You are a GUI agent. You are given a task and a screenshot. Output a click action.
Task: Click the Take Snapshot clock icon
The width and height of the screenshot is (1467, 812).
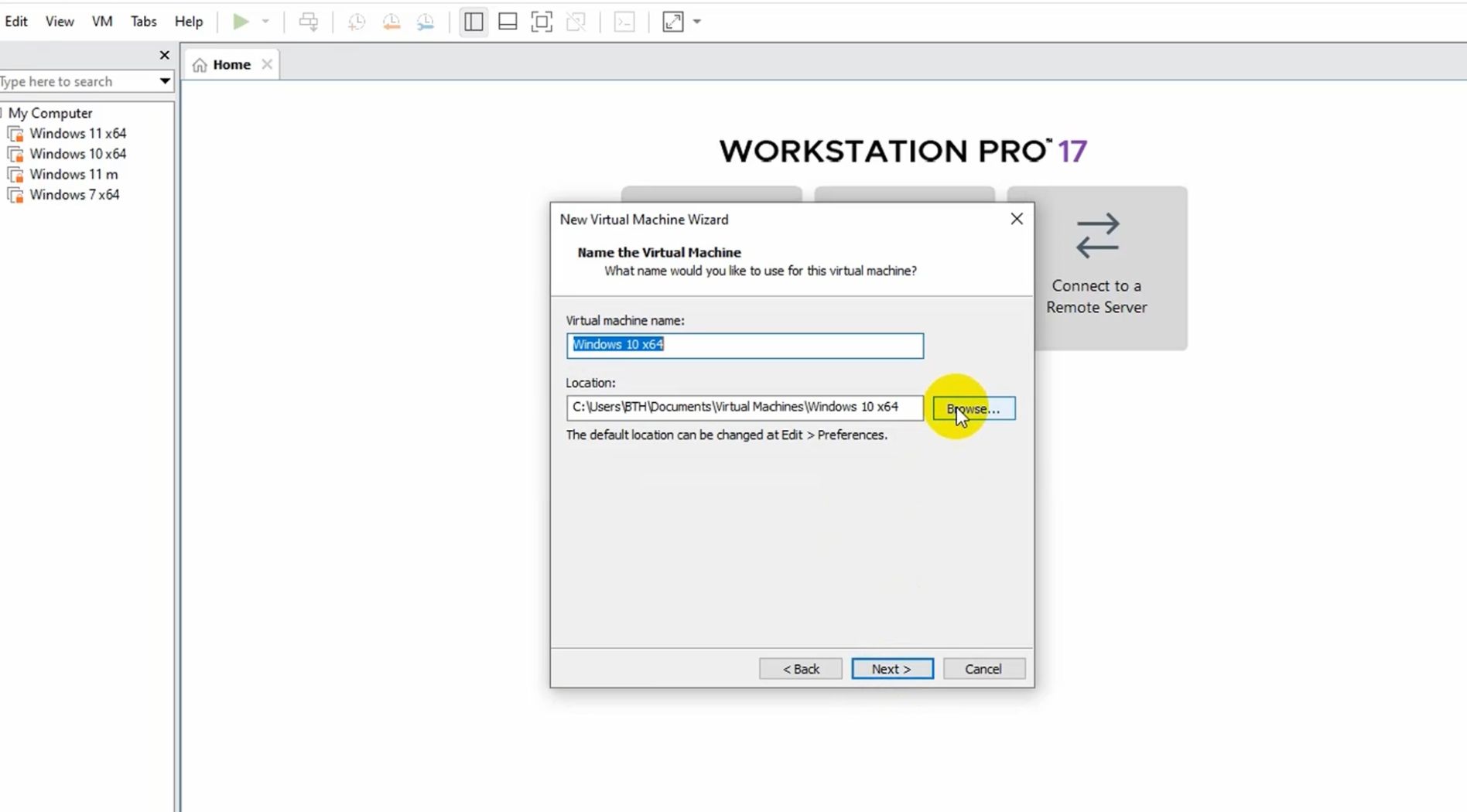point(356,22)
